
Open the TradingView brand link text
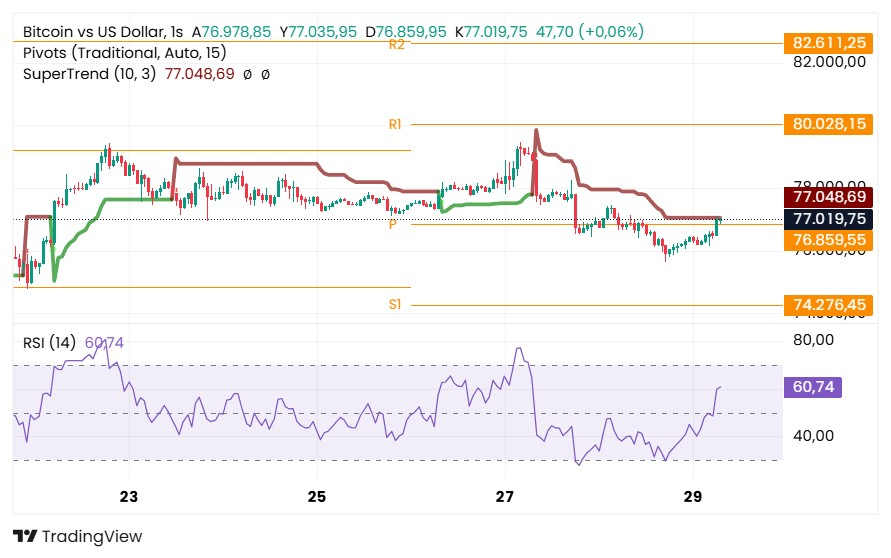pyautogui.click(x=92, y=536)
